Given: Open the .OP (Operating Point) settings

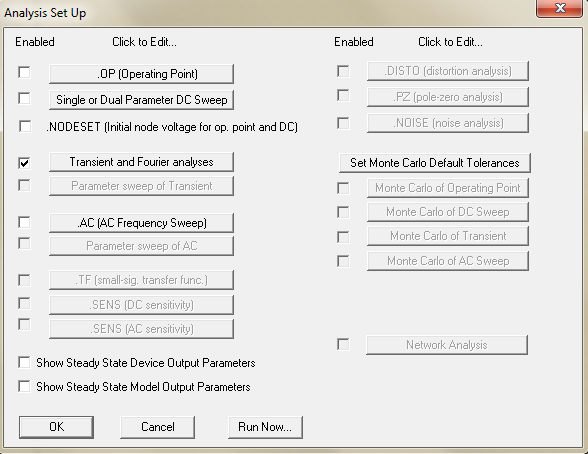Looking at the screenshot, I should click(141, 74).
